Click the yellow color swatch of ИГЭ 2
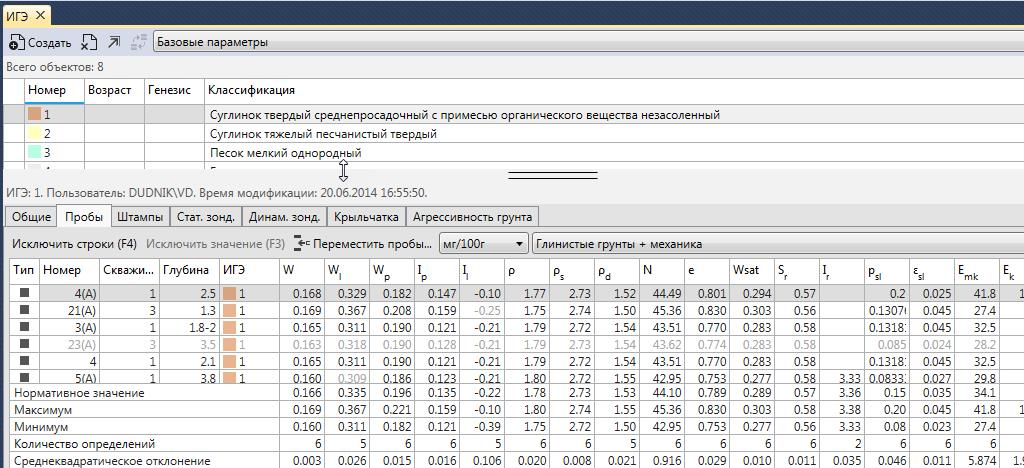 pos(35,134)
